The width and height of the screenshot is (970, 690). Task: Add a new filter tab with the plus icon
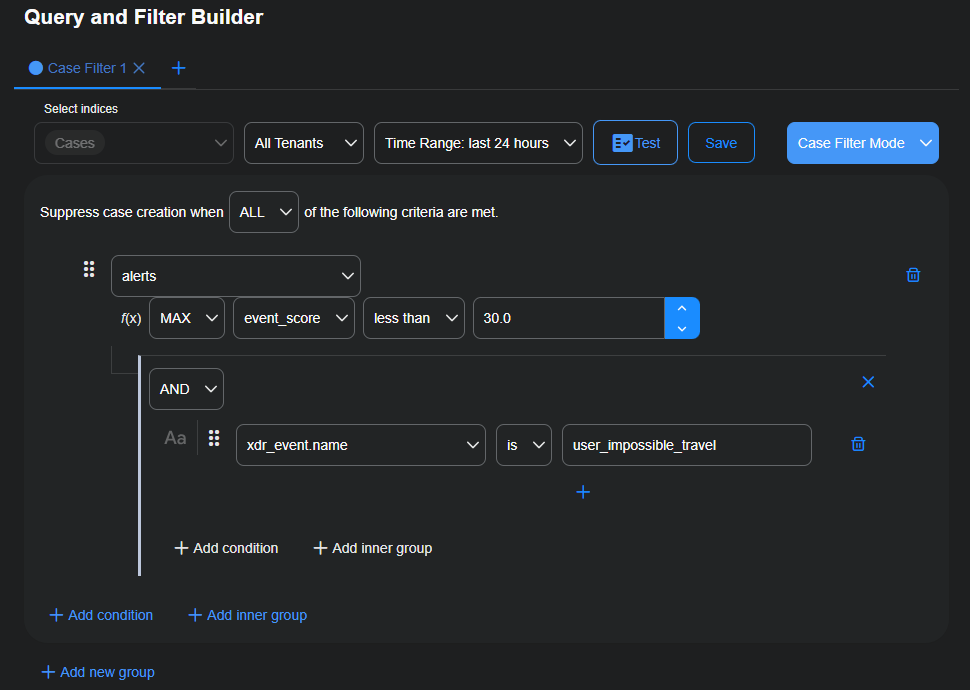click(x=178, y=68)
